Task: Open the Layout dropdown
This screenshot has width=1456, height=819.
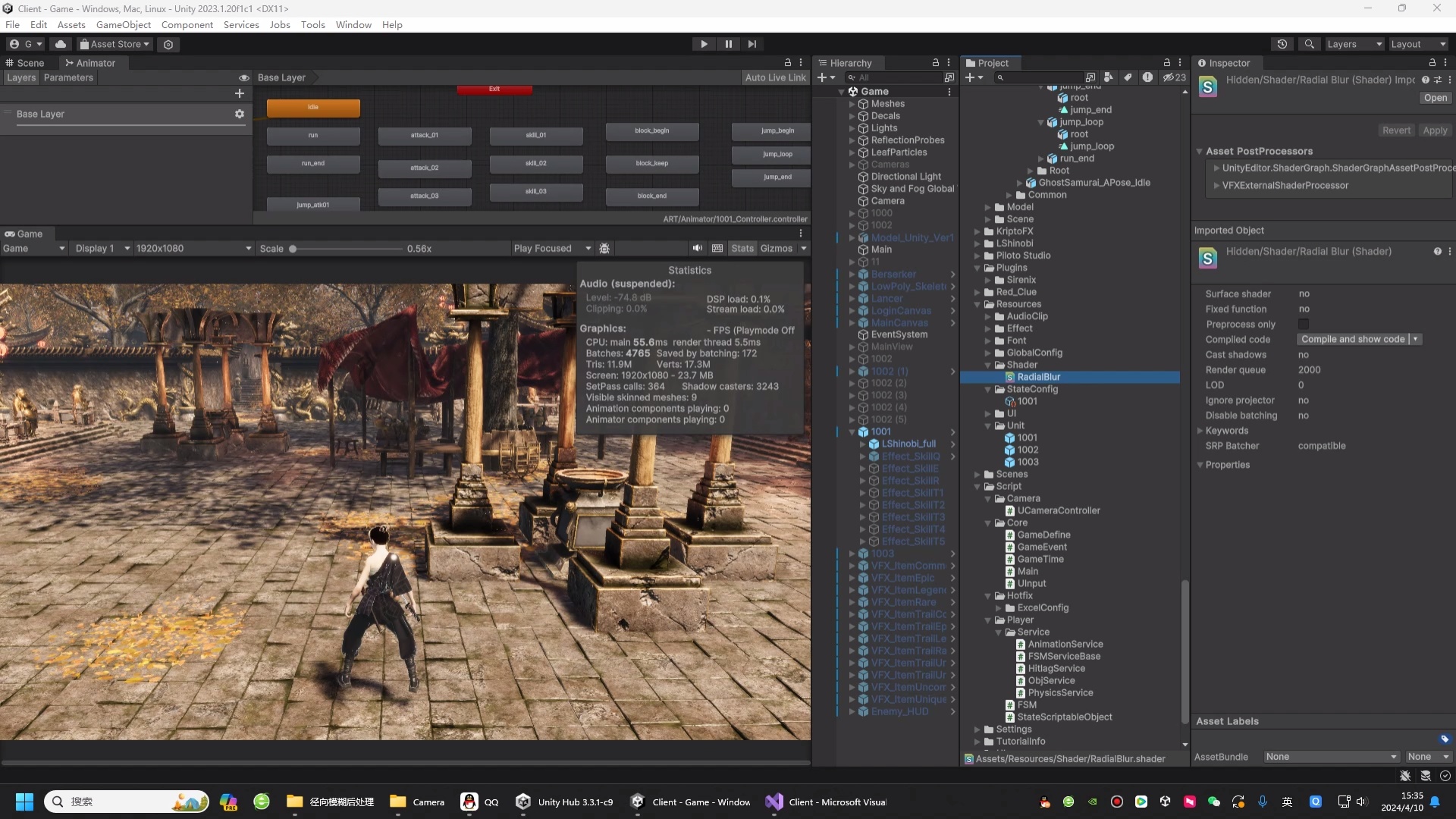Action: point(1417,44)
